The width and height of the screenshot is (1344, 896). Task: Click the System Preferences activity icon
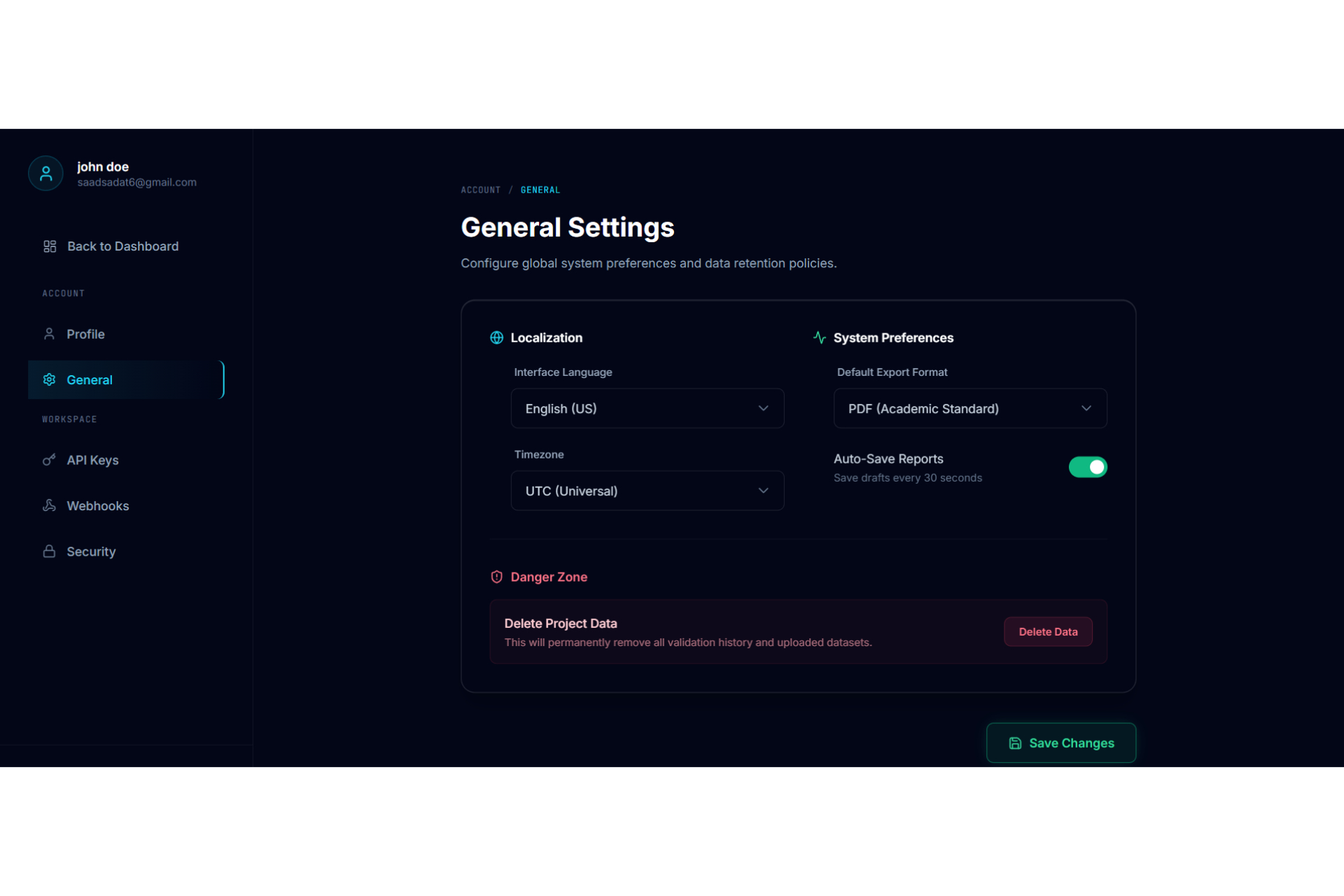click(x=819, y=337)
